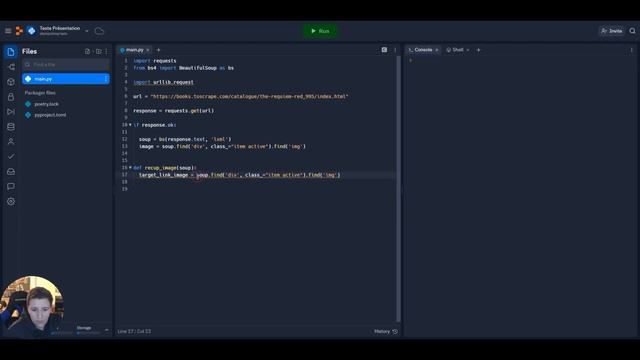Open the Teste Présentation project dropdown

click(87, 31)
